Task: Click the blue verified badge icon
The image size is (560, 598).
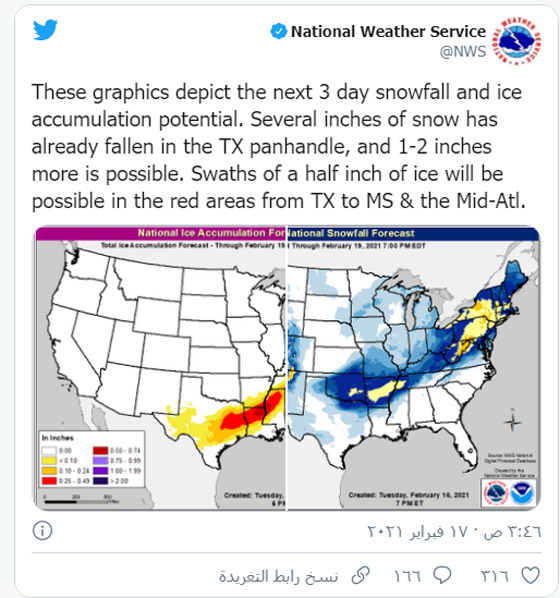Action: 278,31
